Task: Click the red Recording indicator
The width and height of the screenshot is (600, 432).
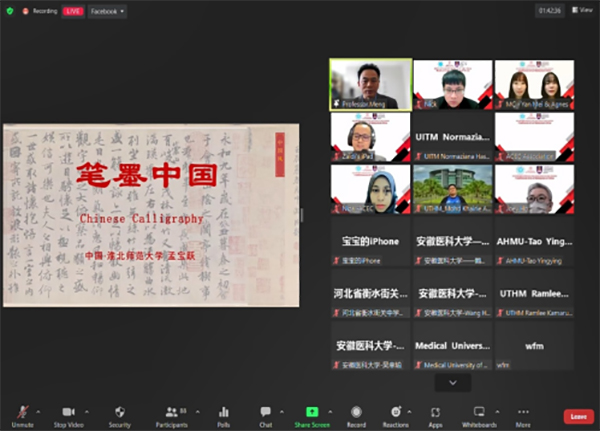Action: (x=40, y=11)
